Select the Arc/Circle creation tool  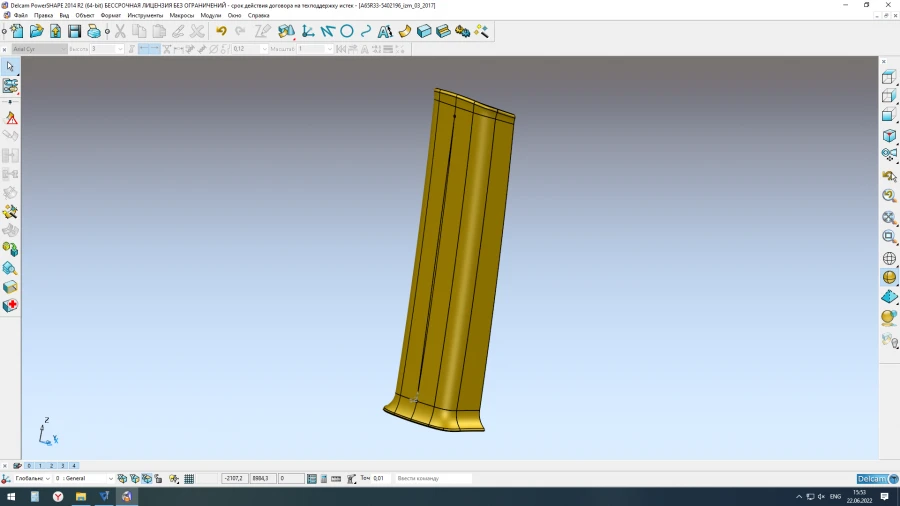click(347, 31)
